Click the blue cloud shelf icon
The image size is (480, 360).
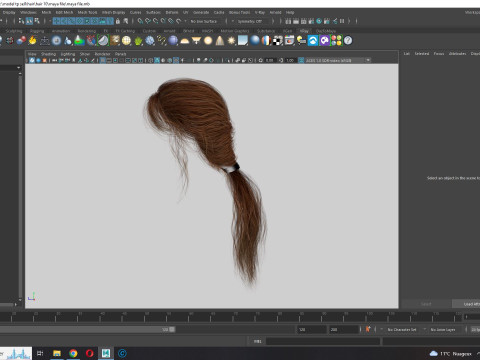(313, 41)
